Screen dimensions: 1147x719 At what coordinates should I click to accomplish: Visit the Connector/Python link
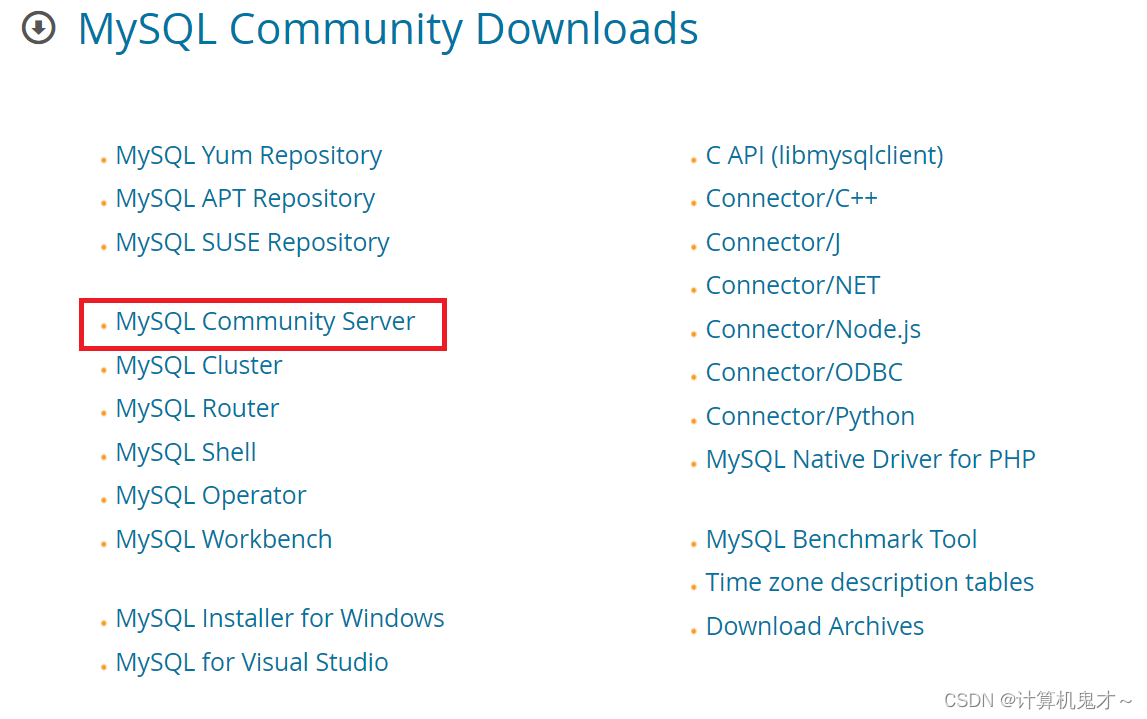click(x=810, y=417)
